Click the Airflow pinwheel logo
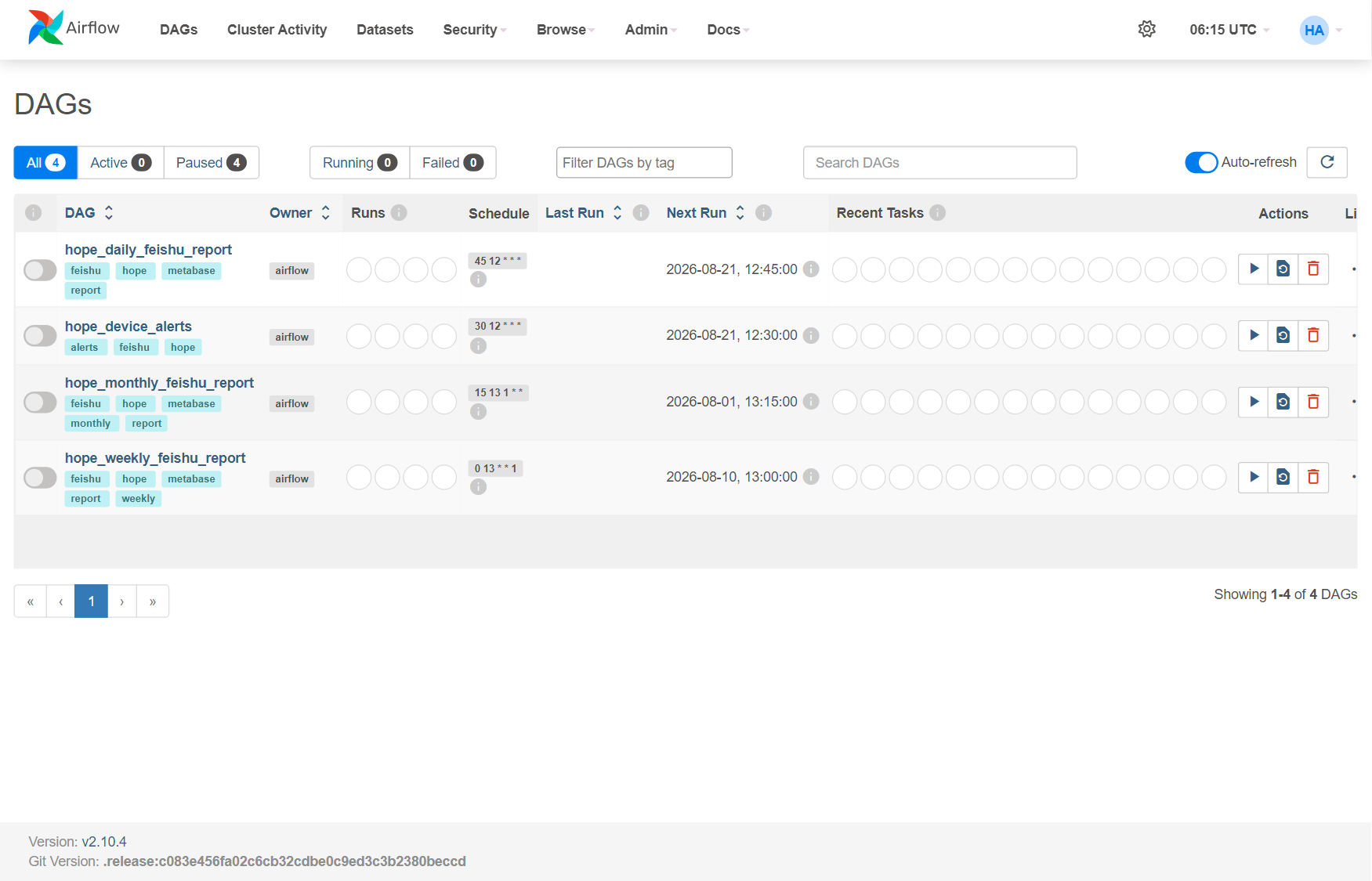This screenshot has width=1372, height=881. (45, 27)
